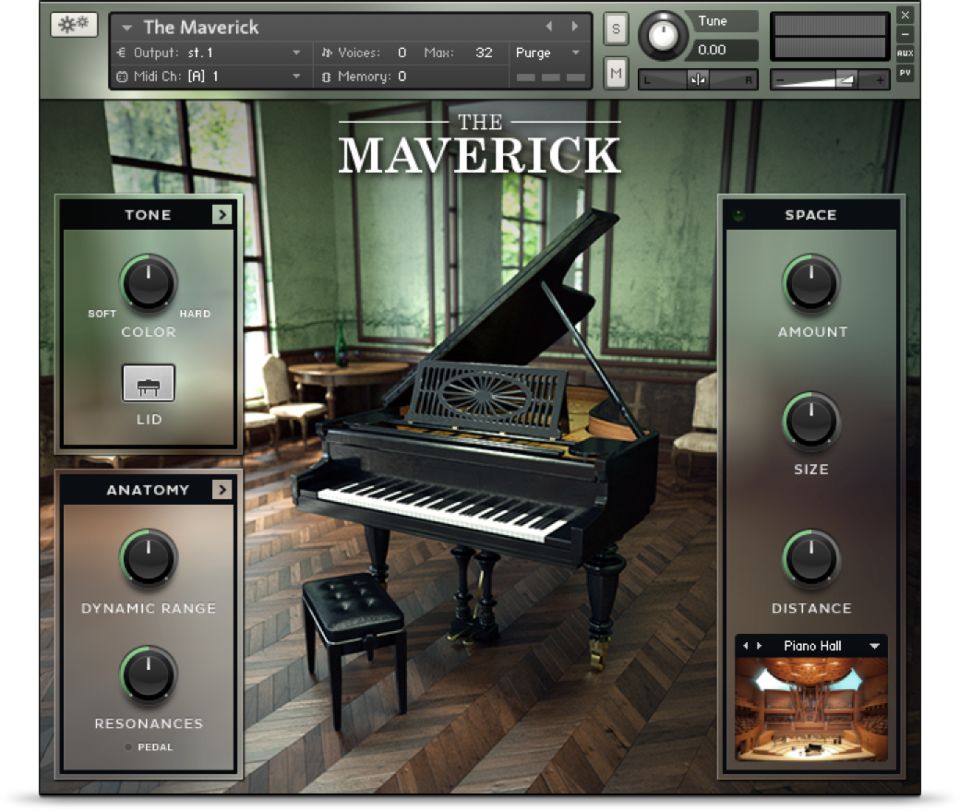The width and height of the screenshot is (960, 811).
Task: Click the AUX button
Action: click(x=905, y=53)
